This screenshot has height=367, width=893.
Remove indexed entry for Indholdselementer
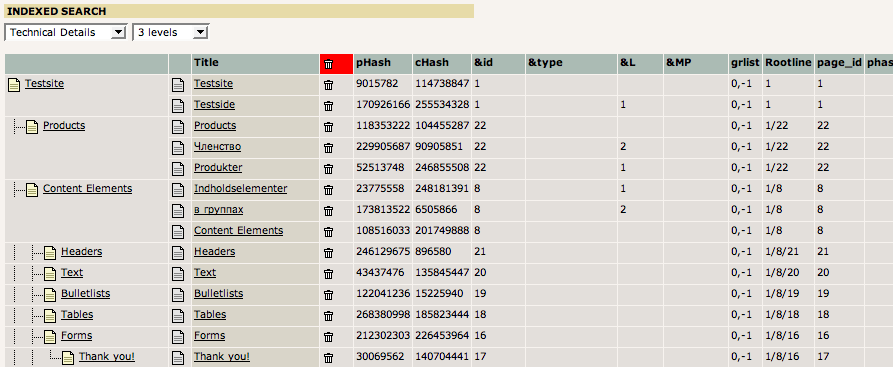click(329, 190)
